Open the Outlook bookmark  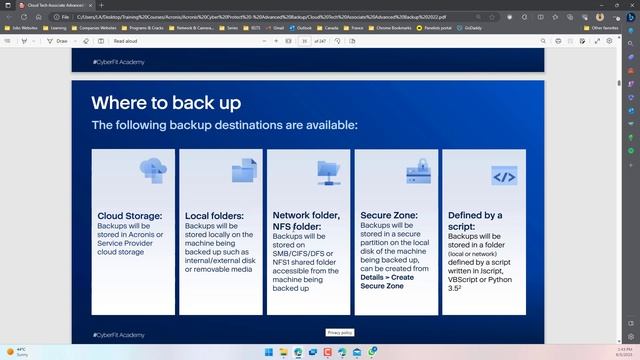click(x=300, y=28)
